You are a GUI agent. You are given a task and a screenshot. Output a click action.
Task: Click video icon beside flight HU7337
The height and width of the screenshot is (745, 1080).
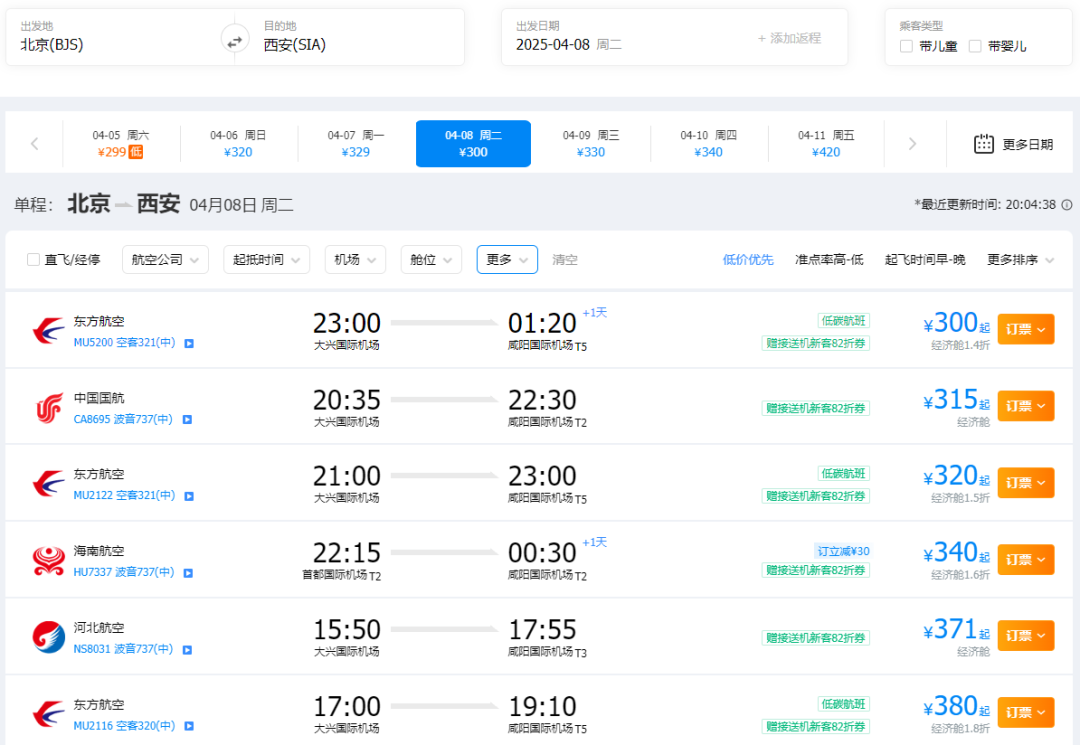coord(188,573)
